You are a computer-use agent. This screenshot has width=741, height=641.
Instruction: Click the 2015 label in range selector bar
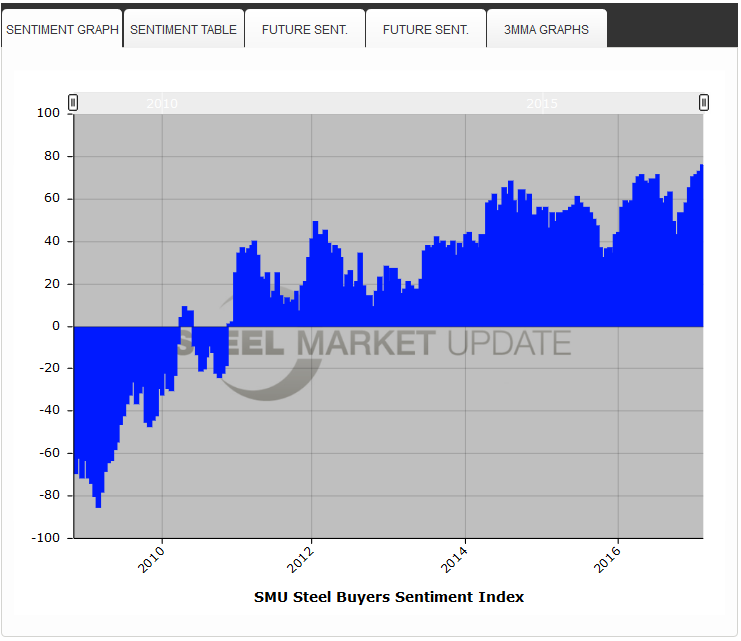click(x=542, y=103)
